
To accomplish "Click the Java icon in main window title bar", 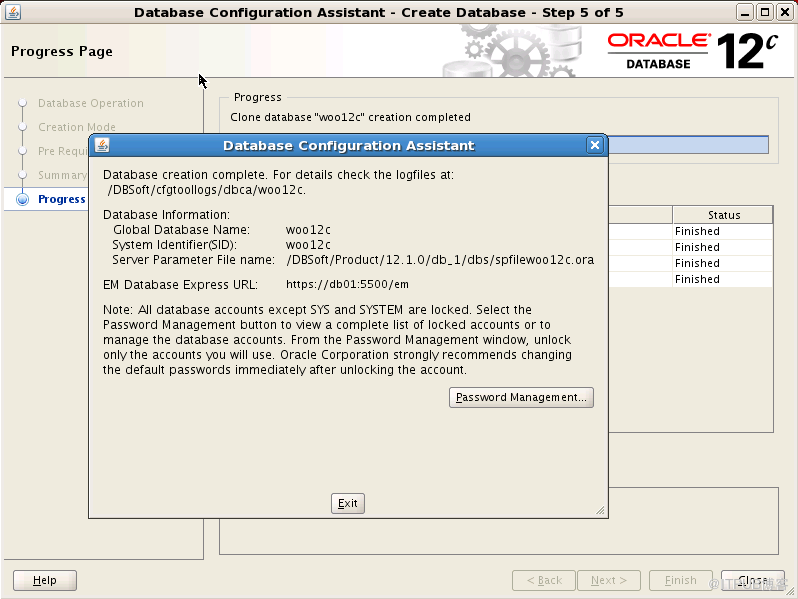I will (13, 12).
